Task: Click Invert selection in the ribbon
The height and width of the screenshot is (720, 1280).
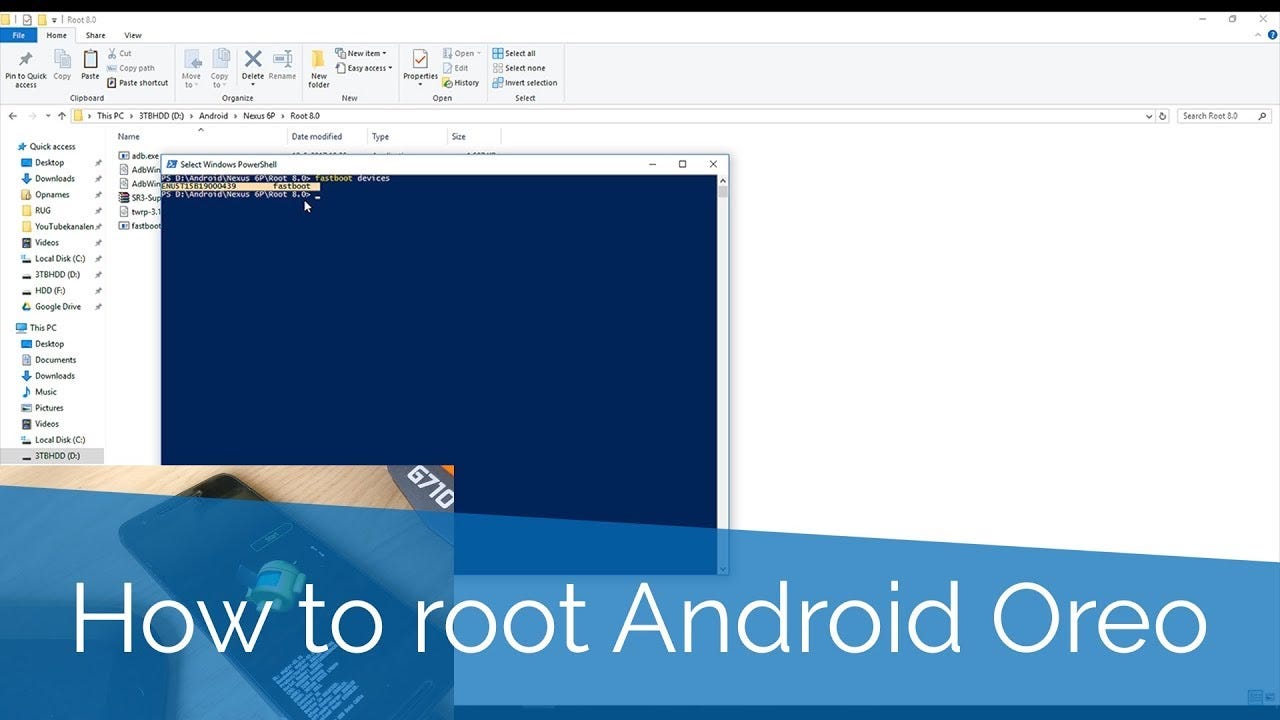Action: click(x=524, y=83)
